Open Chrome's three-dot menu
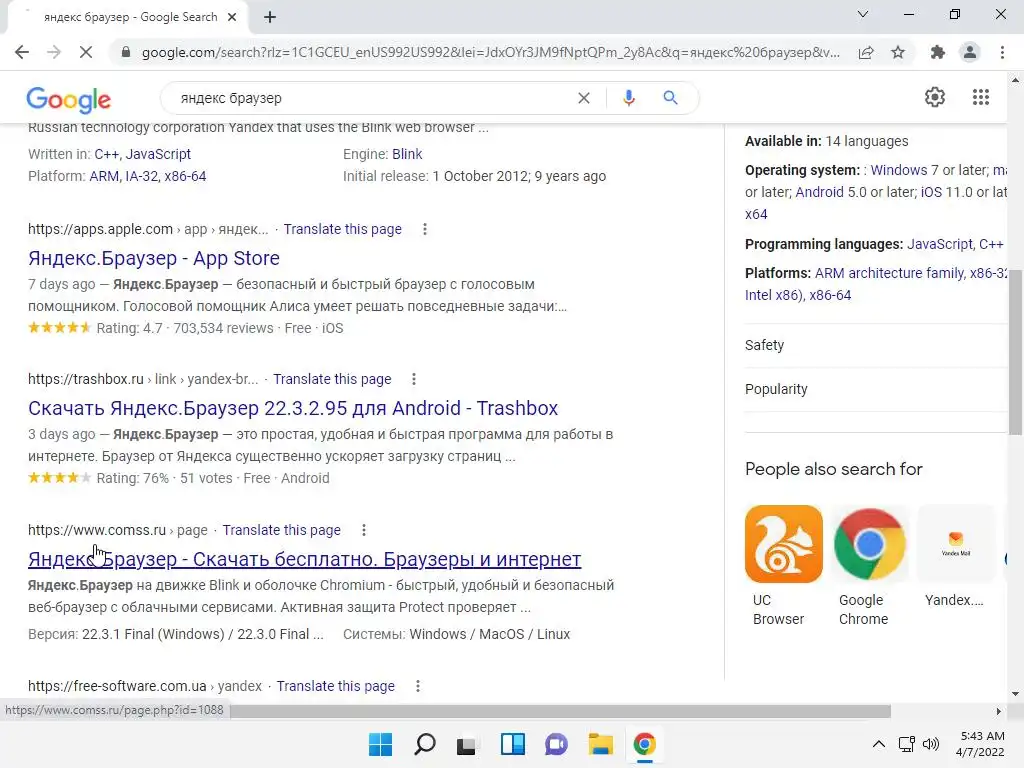 [1002, 52]
